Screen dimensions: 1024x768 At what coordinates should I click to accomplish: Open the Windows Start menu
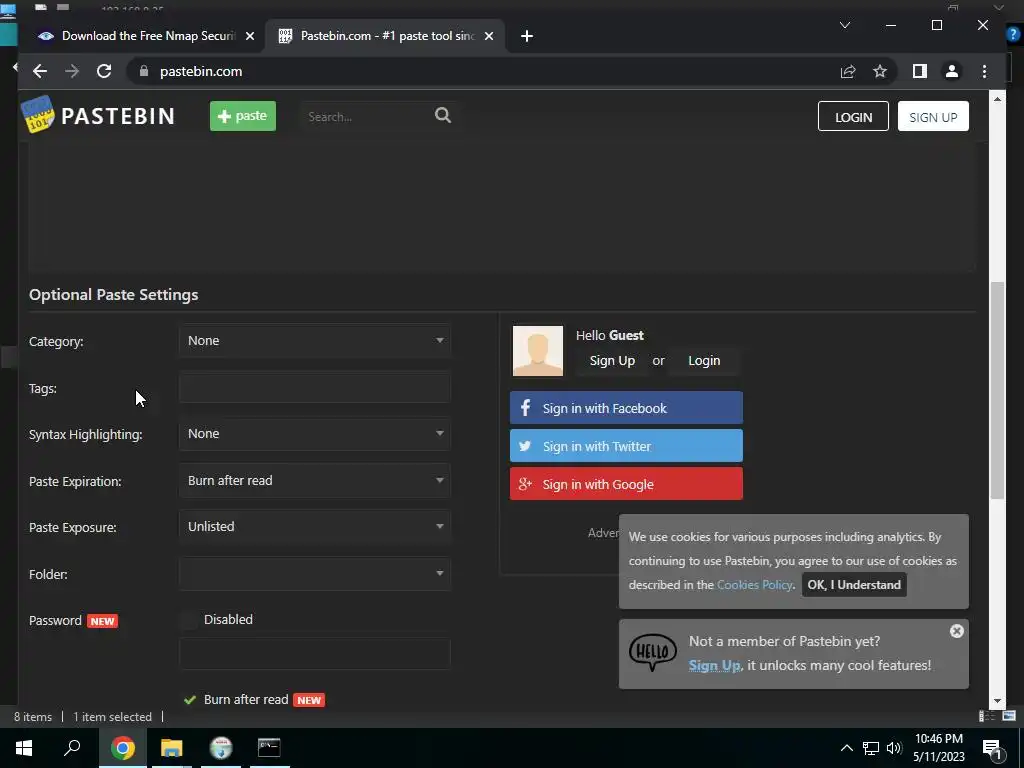coord(24,748)
